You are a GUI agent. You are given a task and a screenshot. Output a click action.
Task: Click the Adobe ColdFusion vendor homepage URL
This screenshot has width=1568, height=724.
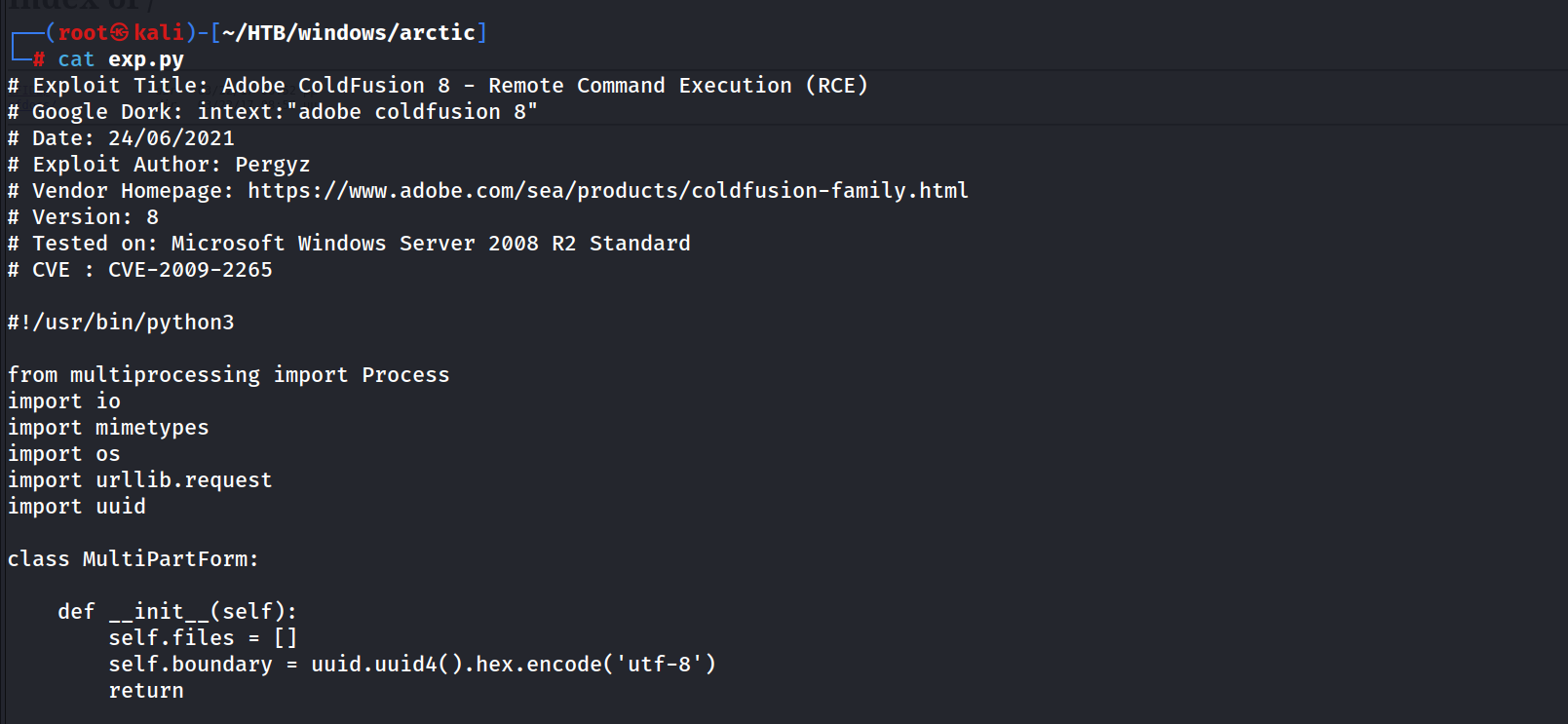pyautogui.click(x=608, y=190)
